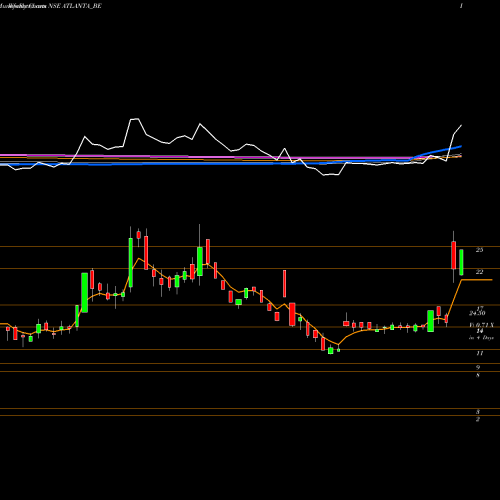
Task: Click the 2 price level label
Action: (x=478, y=419)
